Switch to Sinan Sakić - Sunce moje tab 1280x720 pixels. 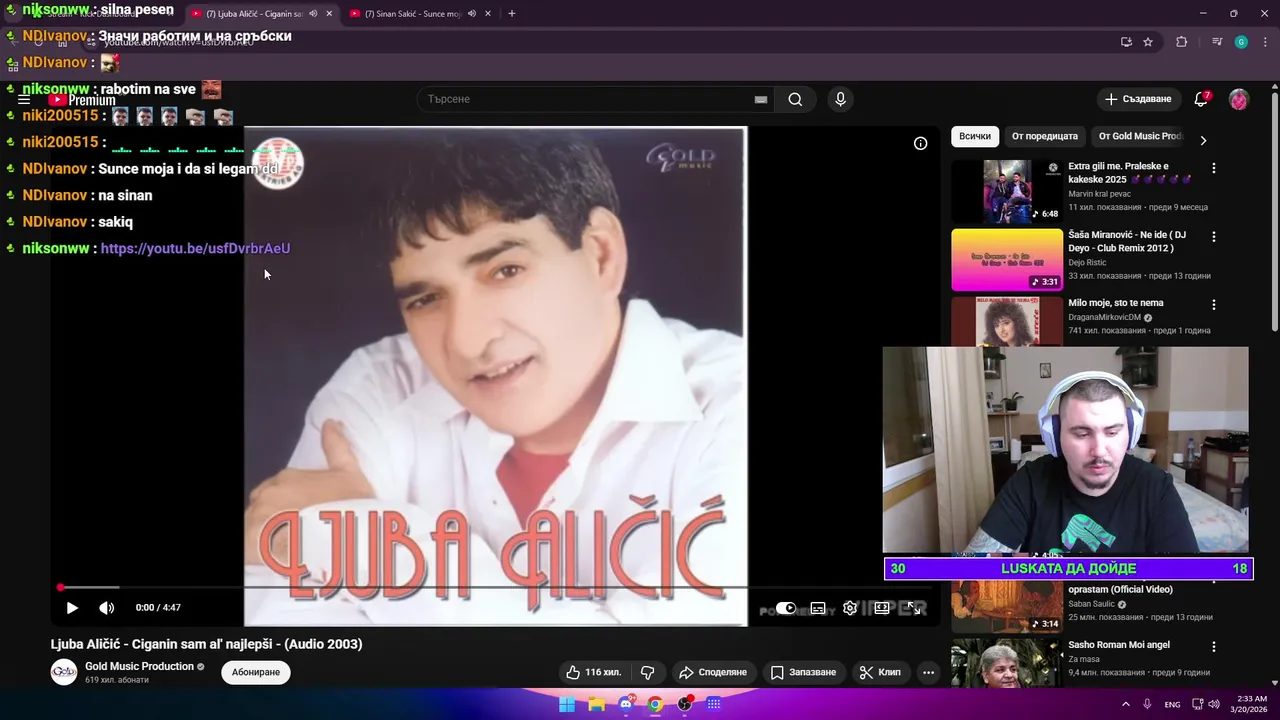pyautogui.click(x=415, y=14)
